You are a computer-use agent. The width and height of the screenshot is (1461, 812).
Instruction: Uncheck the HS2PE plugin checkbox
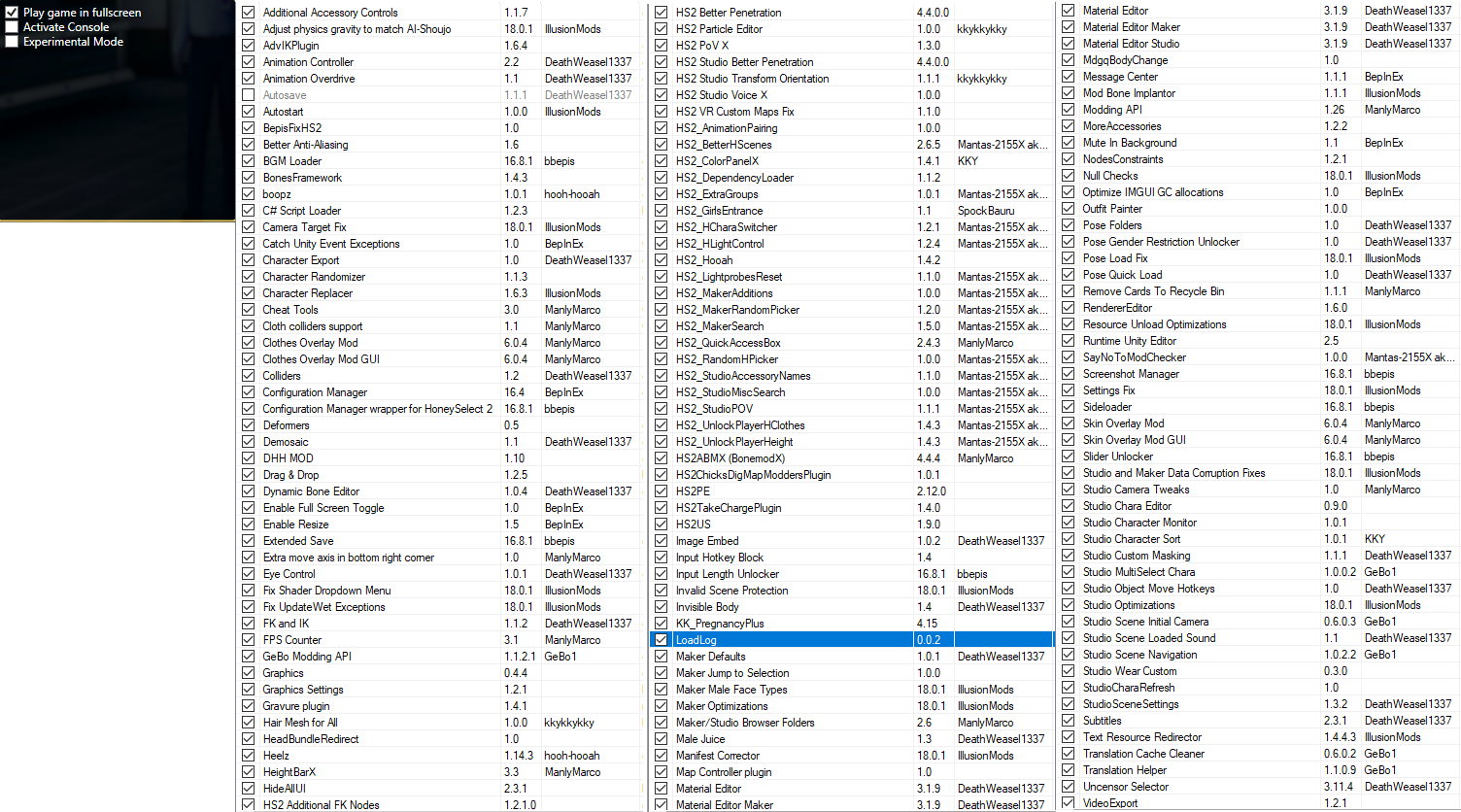(x=662, y=491)
